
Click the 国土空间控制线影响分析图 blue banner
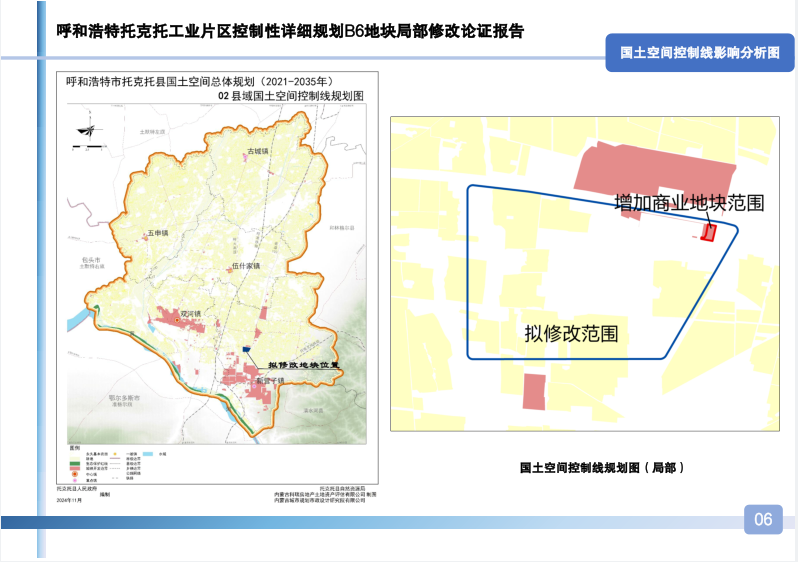point(698,54)
